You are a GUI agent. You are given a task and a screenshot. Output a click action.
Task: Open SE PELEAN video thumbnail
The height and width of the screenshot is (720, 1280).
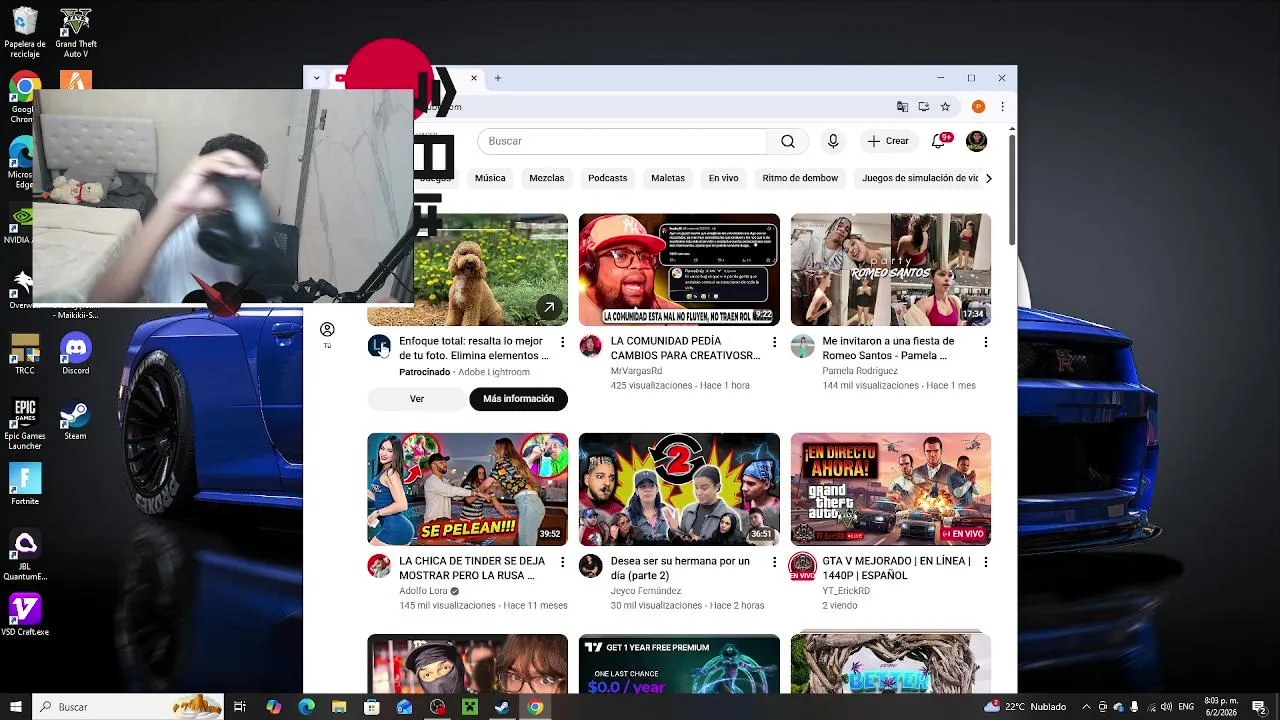coord(467,489)
